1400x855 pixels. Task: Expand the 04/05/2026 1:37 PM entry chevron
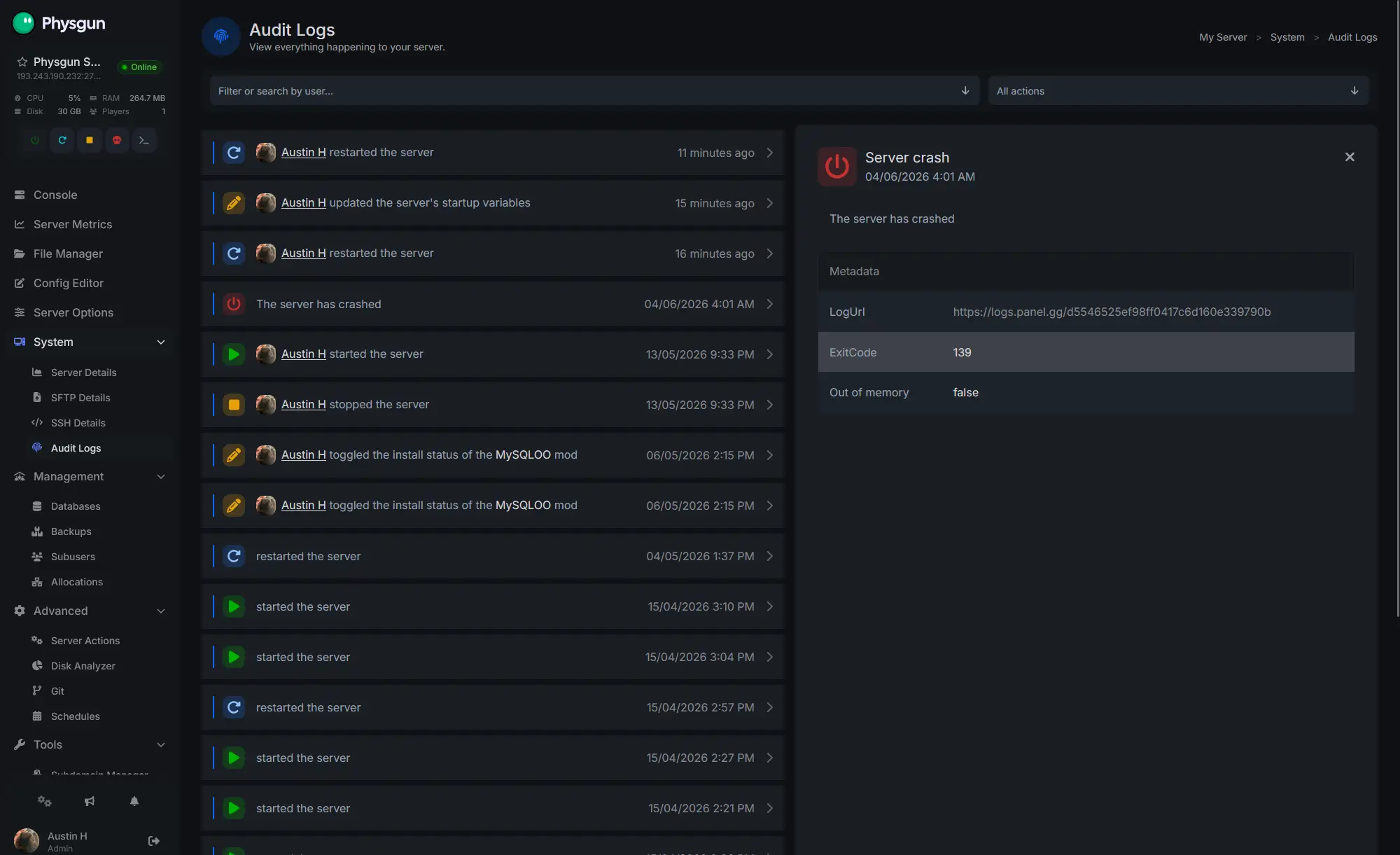(770, 556)
